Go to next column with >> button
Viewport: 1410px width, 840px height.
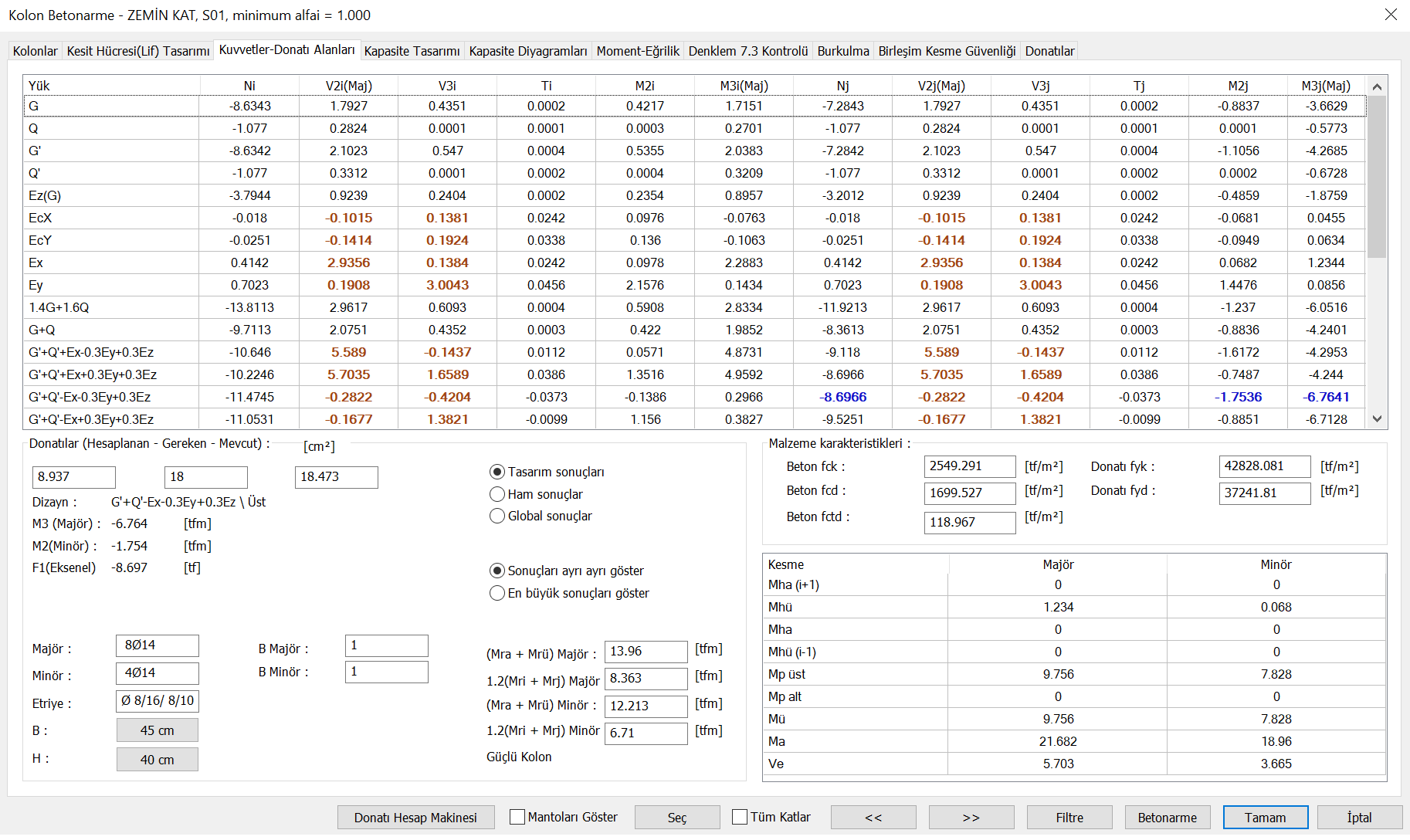971,818
